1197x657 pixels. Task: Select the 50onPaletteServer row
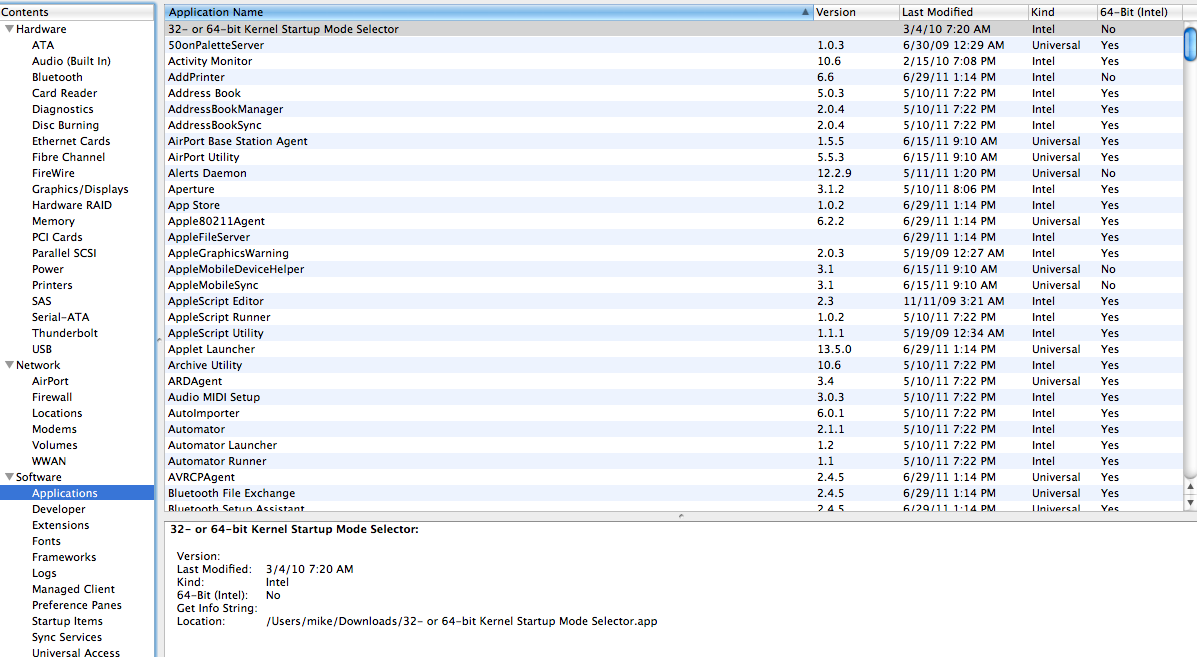673,45
